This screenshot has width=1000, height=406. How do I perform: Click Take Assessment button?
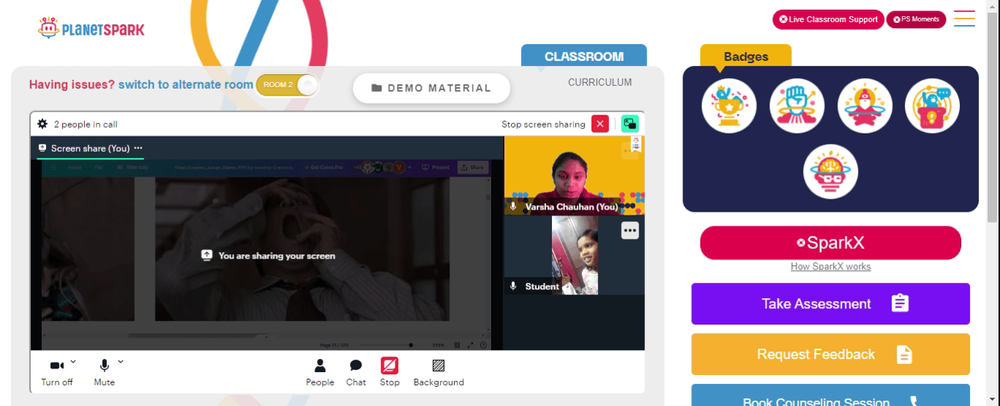click(830, 303)
